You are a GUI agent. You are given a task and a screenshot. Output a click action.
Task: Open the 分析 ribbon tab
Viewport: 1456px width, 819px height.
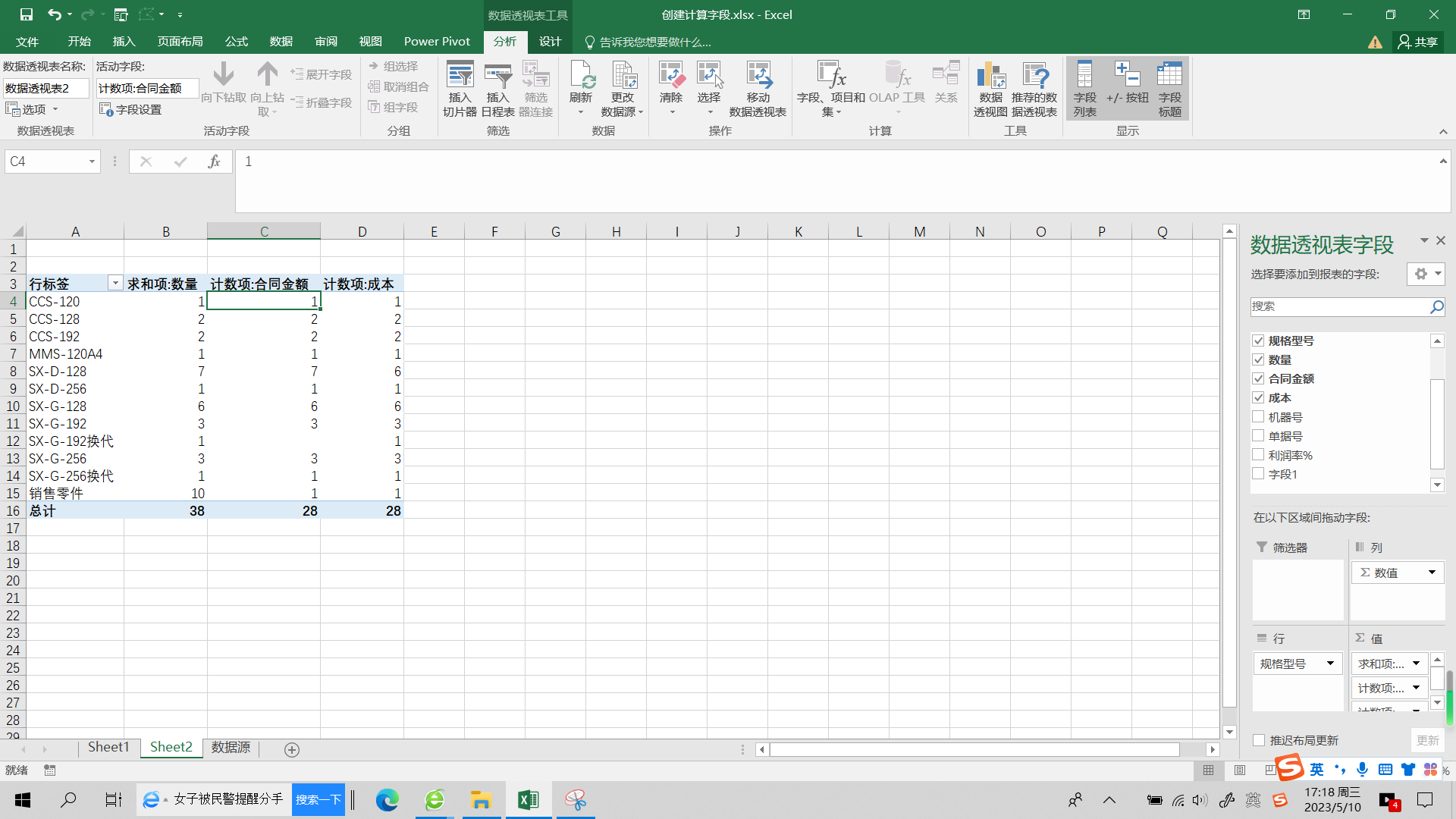[x=505, y=42]
